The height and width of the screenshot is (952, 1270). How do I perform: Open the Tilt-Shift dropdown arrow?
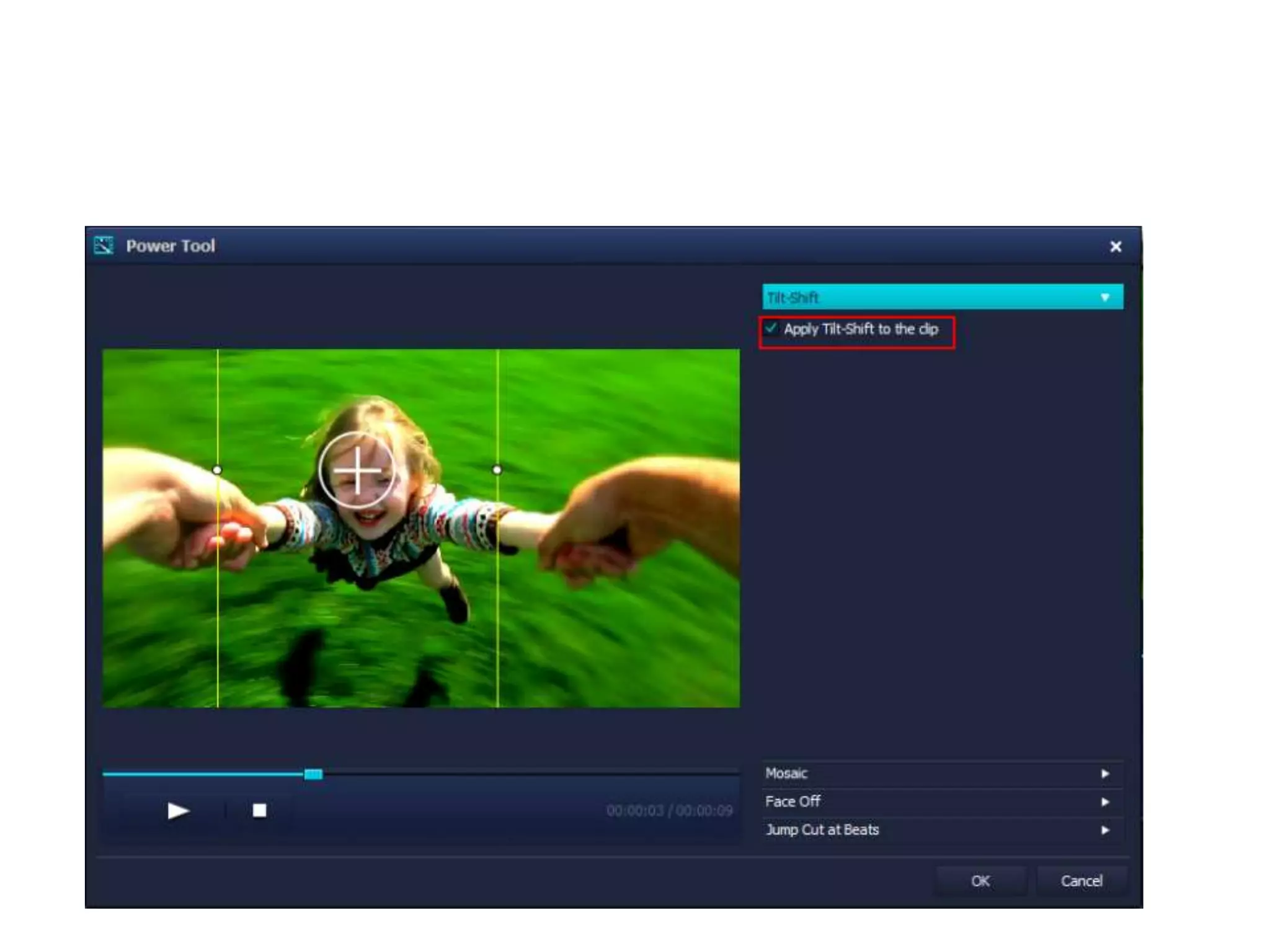pyautogui.click(x=1104, y=297)
